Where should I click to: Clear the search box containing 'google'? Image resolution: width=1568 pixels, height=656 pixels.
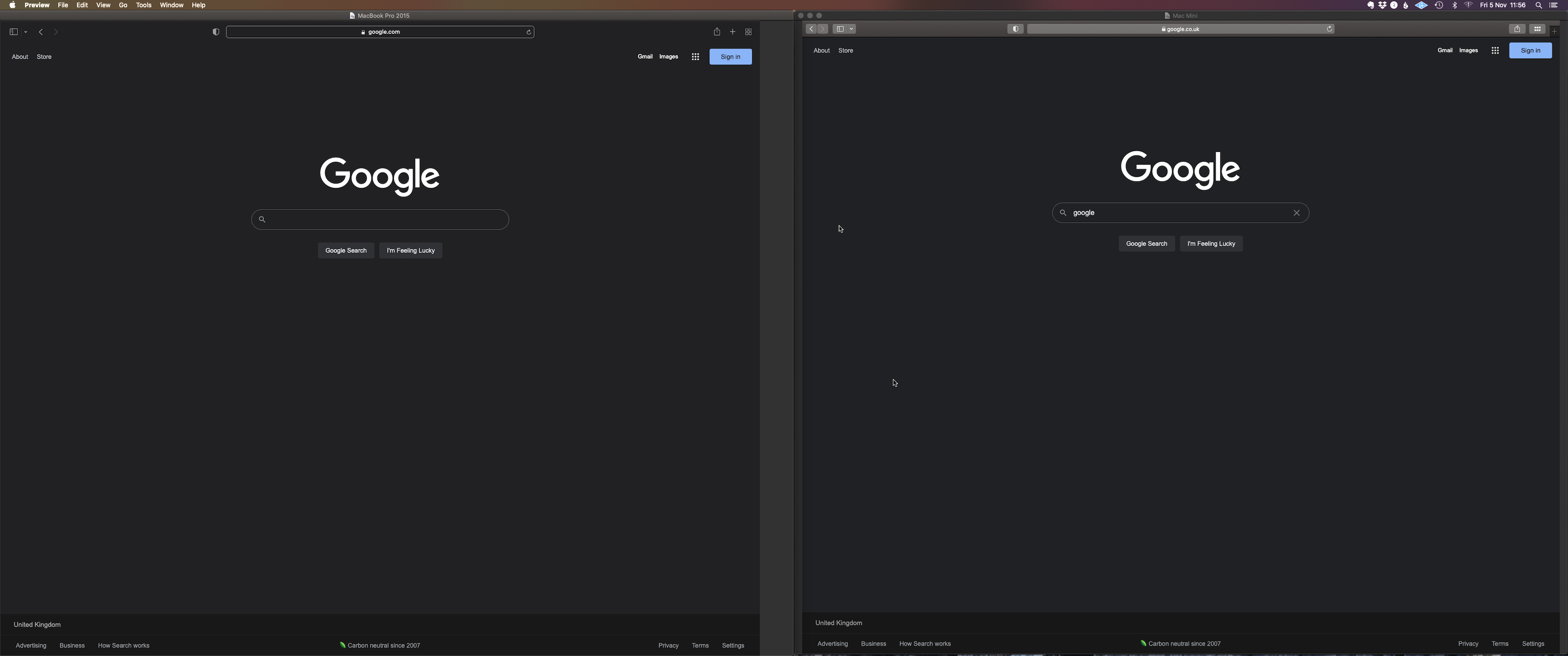tap(1296, 213)
